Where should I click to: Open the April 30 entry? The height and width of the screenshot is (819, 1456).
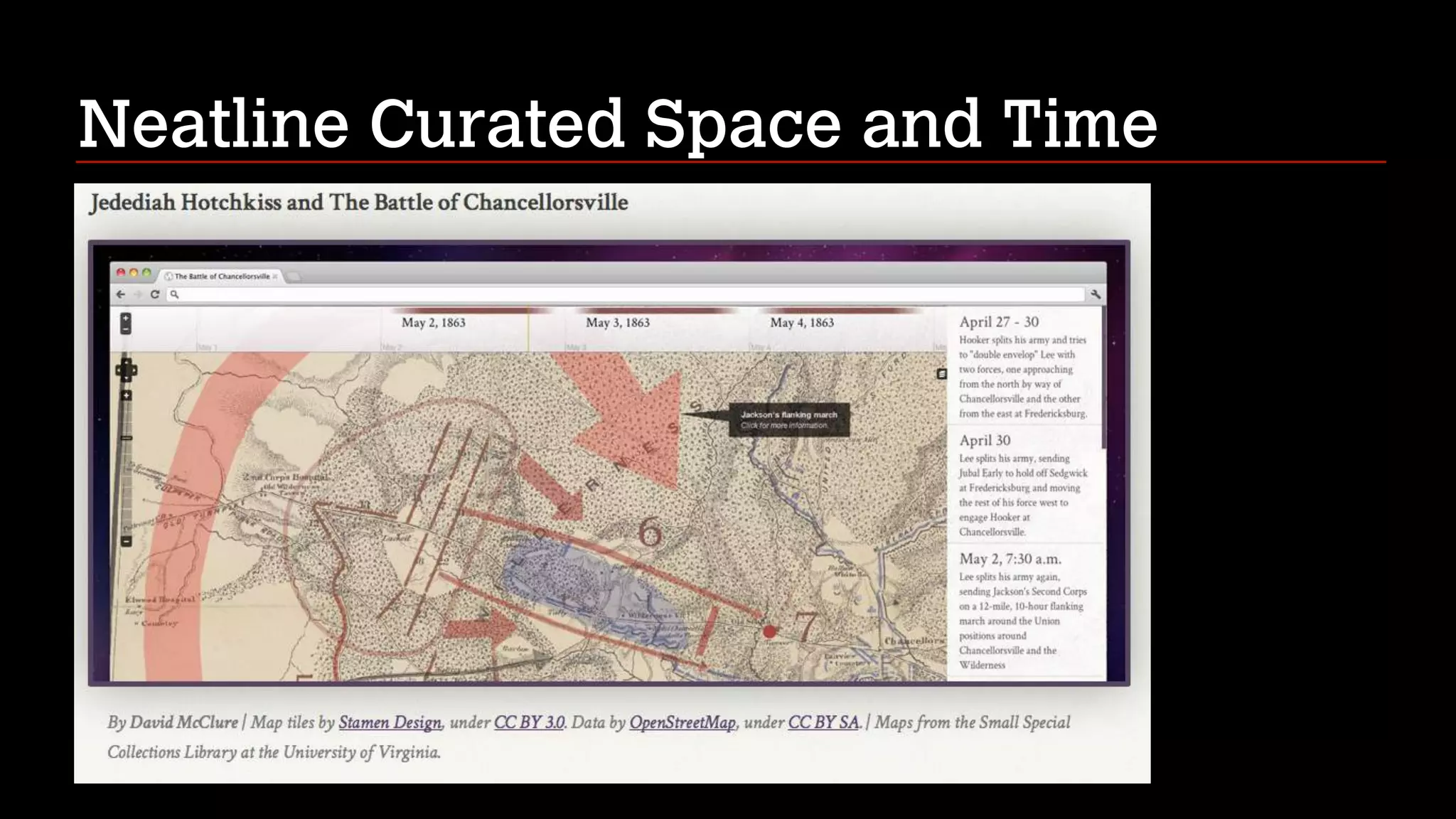[1024, 485]
